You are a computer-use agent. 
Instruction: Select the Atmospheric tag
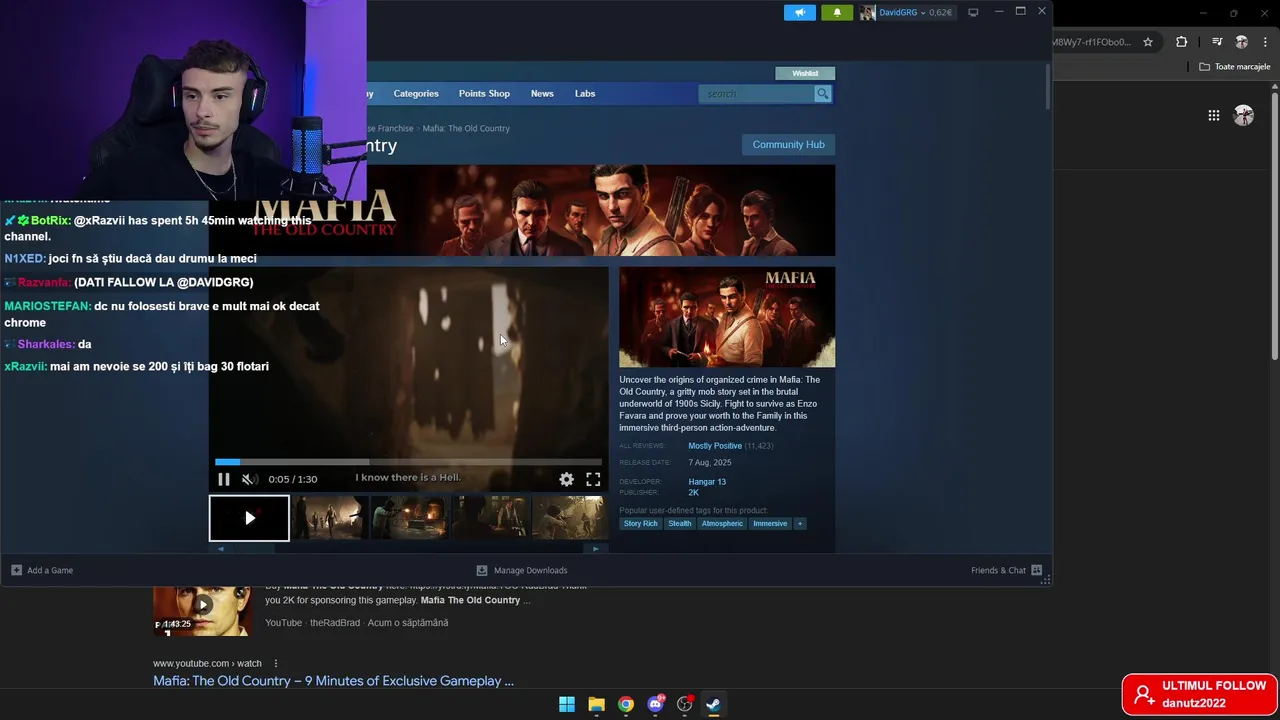(x=722, y=524)
